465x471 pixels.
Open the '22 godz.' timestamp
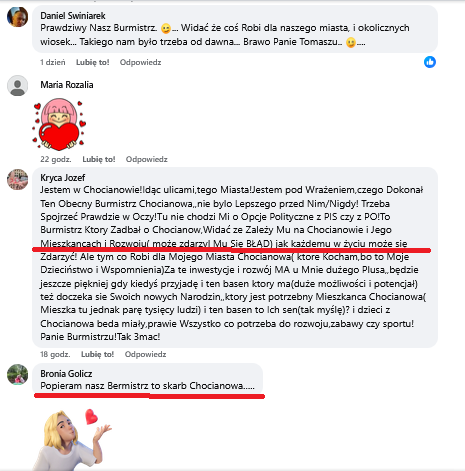click(x=56, y=159)
